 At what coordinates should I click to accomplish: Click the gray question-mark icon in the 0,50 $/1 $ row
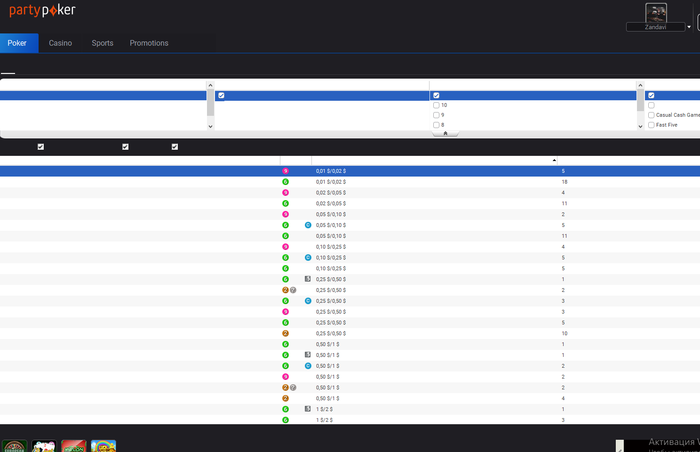tap(293, 388)
